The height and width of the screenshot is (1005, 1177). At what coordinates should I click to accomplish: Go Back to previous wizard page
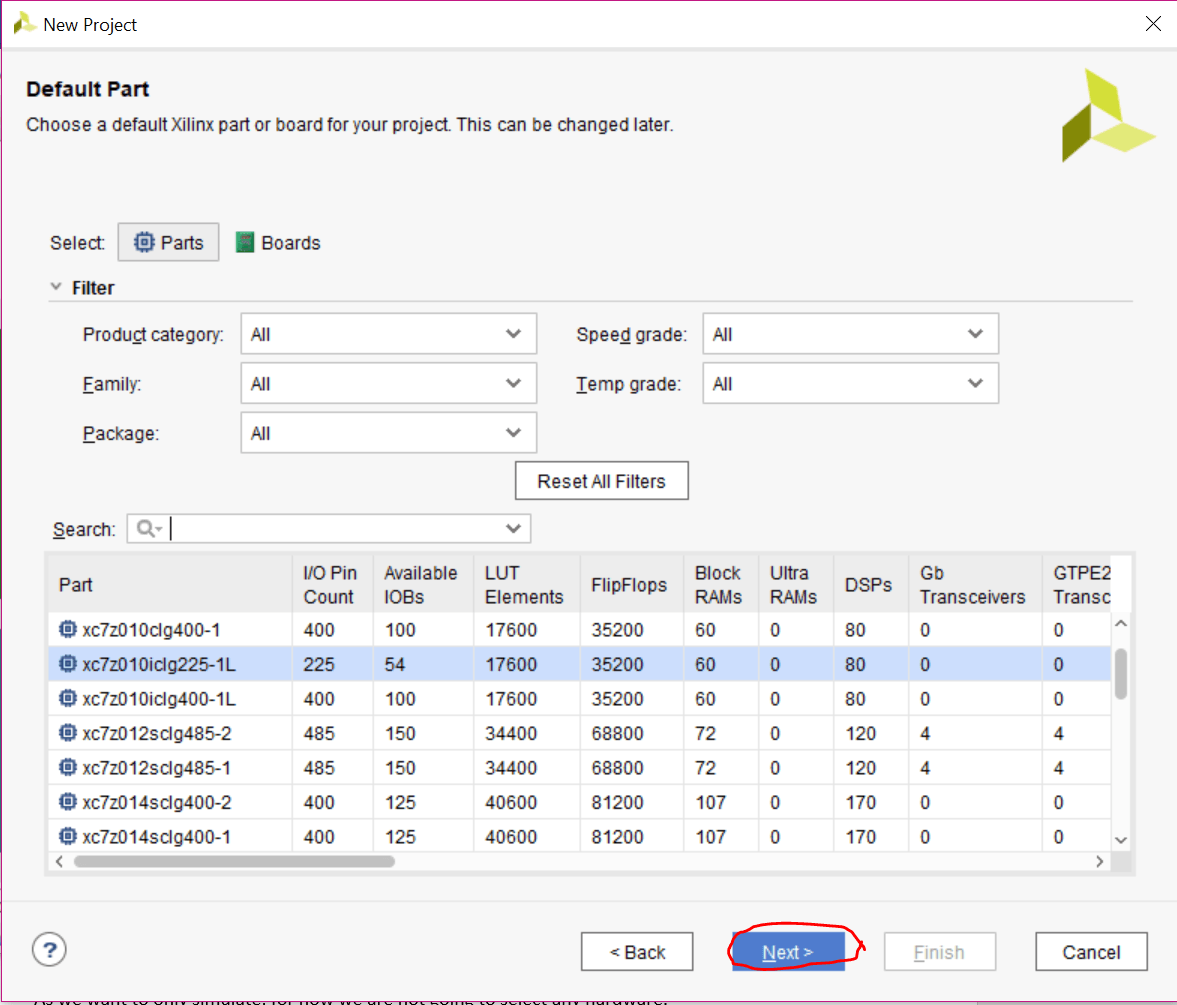click(x=637, y=952)
